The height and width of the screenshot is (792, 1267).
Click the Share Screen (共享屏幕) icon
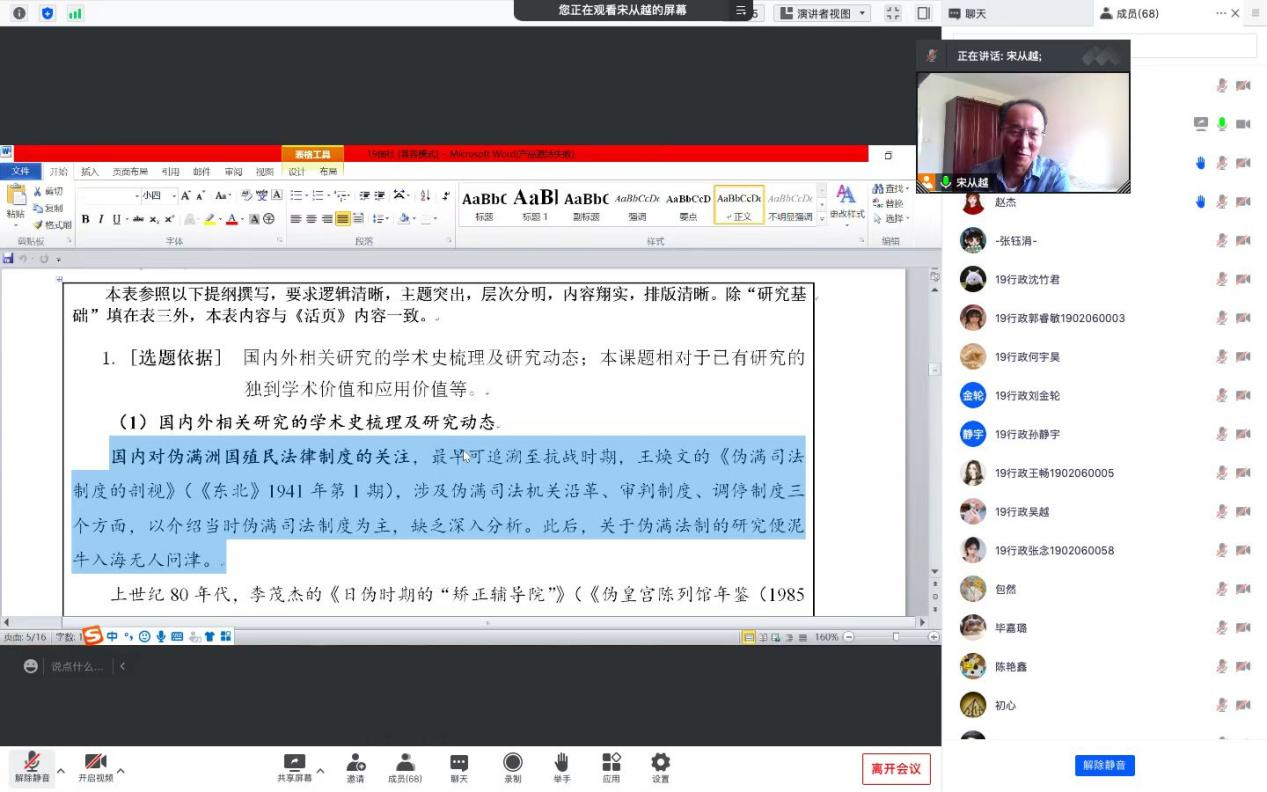point(294,765)
